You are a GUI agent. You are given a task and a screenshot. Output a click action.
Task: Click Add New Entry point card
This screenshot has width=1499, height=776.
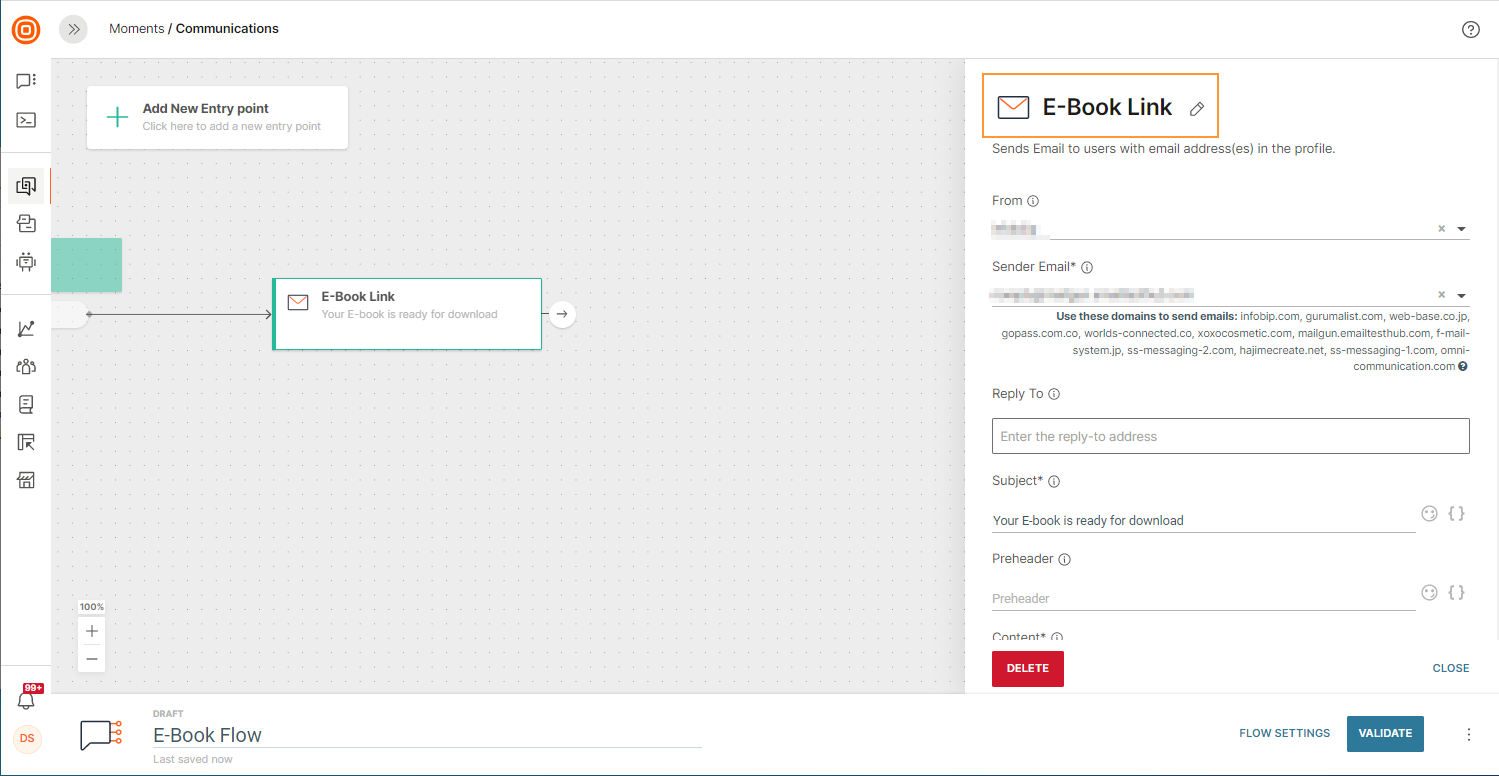(x=217, y=117)
